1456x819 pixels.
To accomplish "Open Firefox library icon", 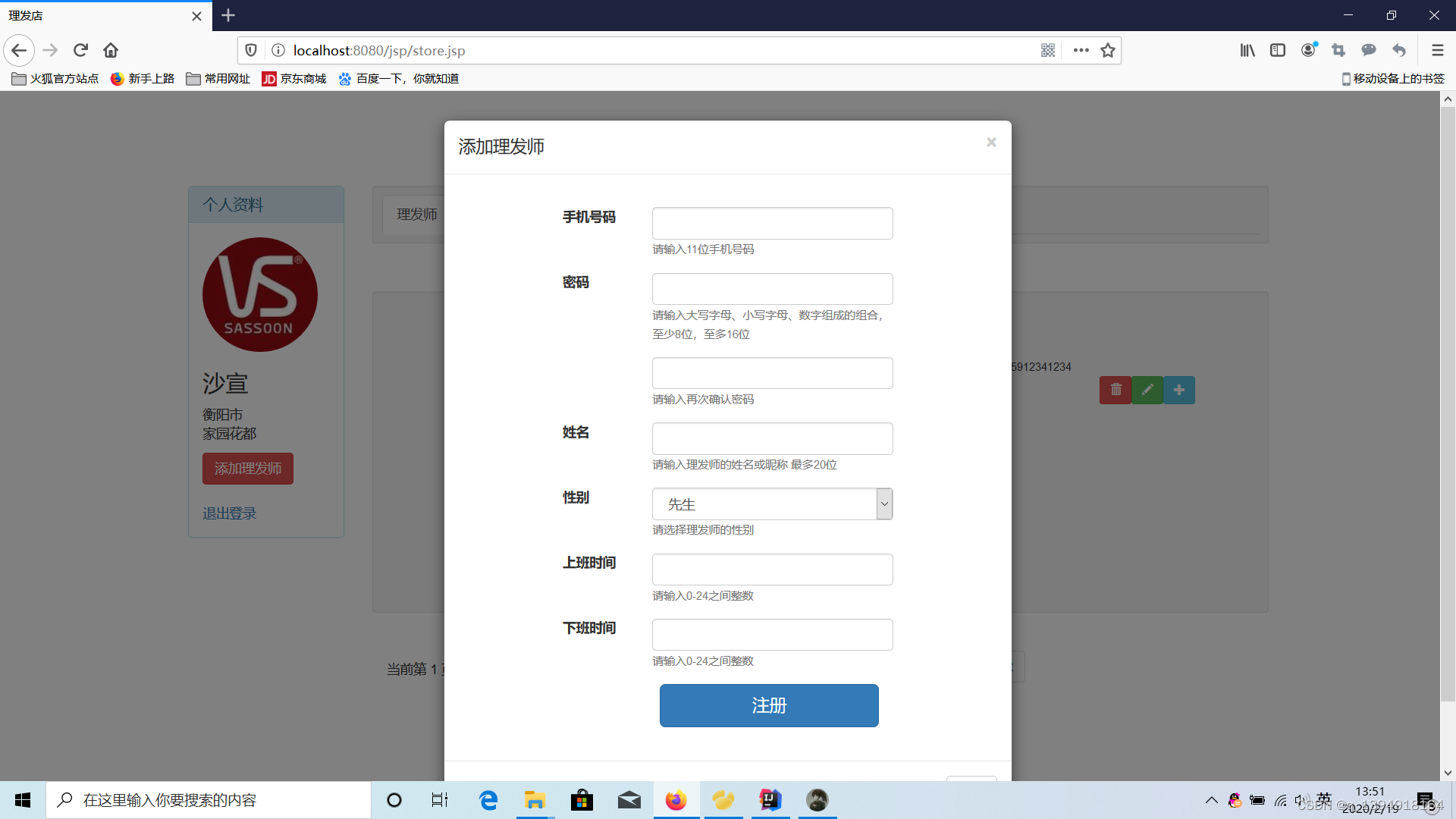I will [x=1247, y=50].
